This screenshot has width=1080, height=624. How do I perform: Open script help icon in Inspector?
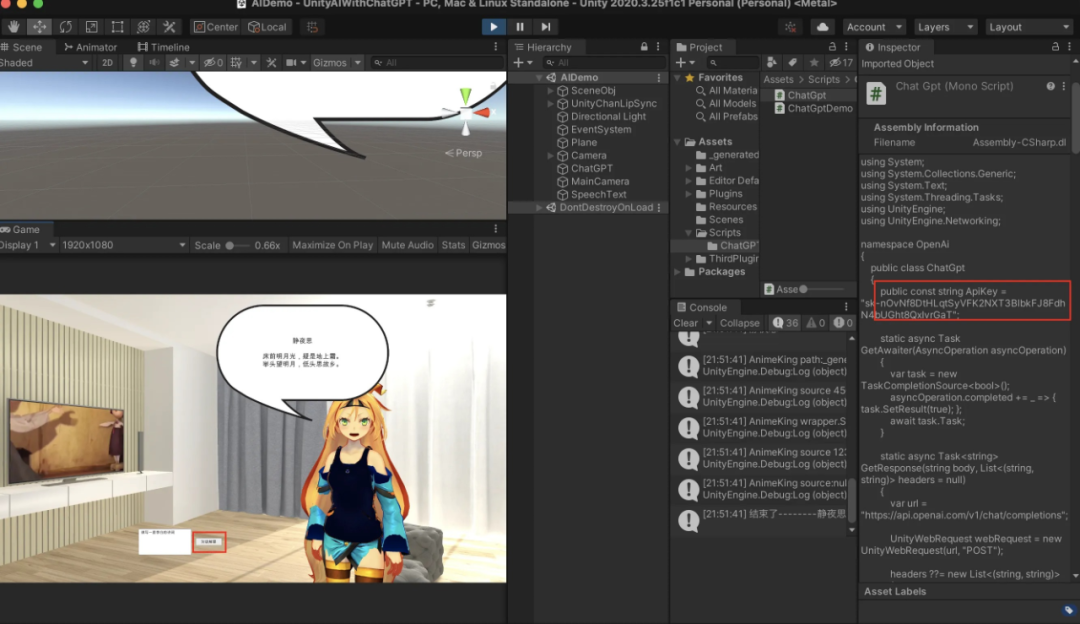pyautogui.click(x=1050, y=86)
